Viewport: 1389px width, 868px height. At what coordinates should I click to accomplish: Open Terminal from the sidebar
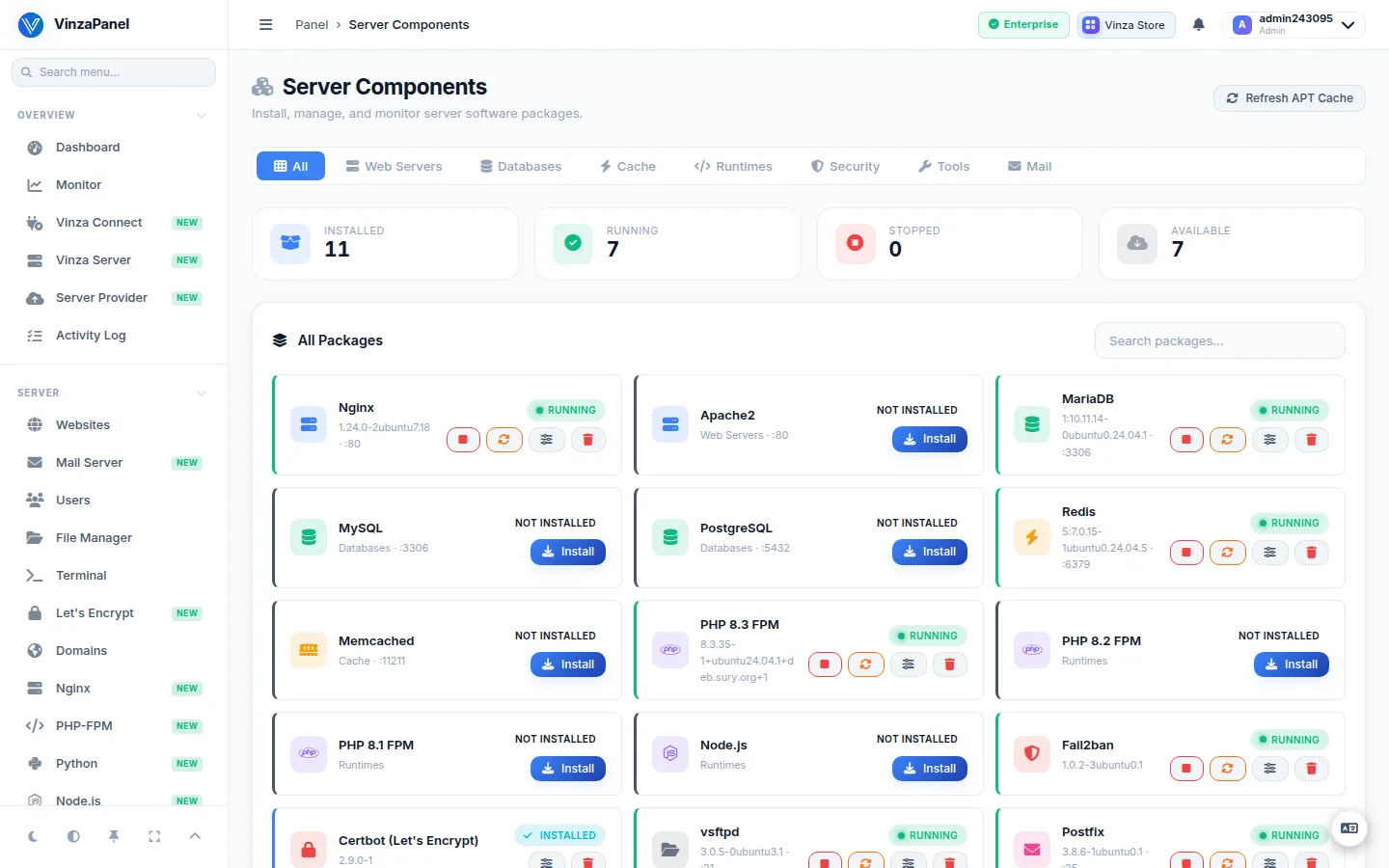point(114,576)
